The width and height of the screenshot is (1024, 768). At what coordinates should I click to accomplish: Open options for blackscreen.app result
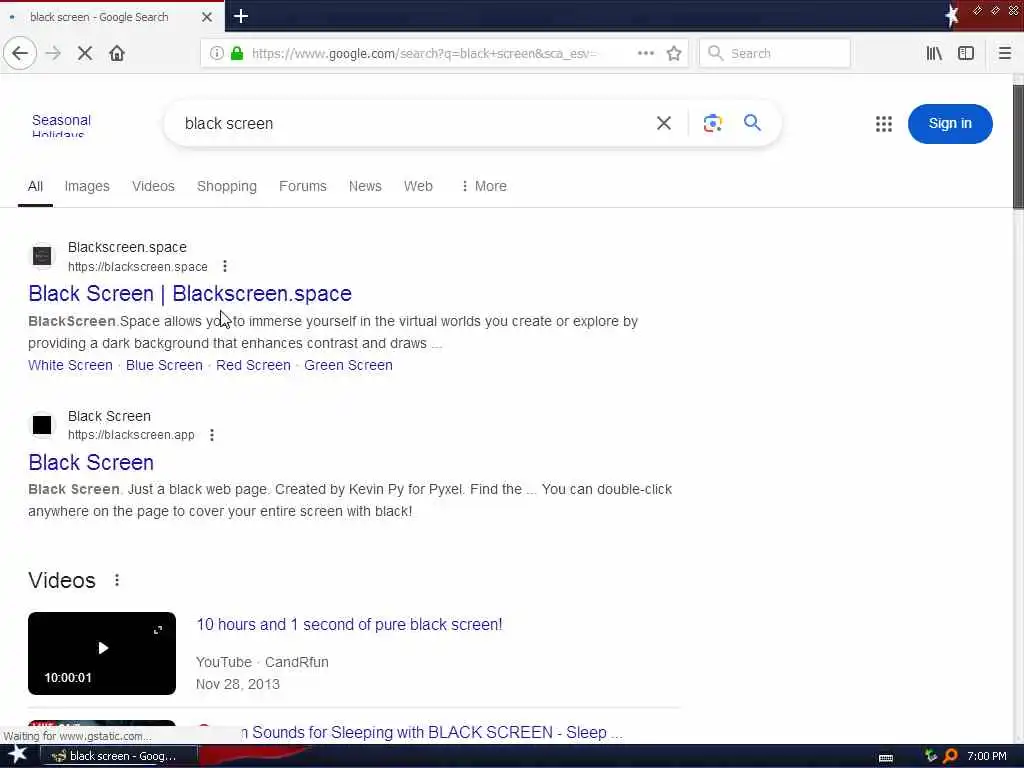pos(212,435)
